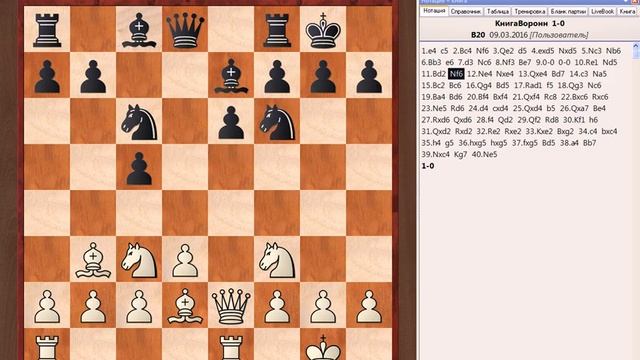Go to move 9.0-0 in notation
This screenshot has height=360, width=640.
[x=545, y=62]
